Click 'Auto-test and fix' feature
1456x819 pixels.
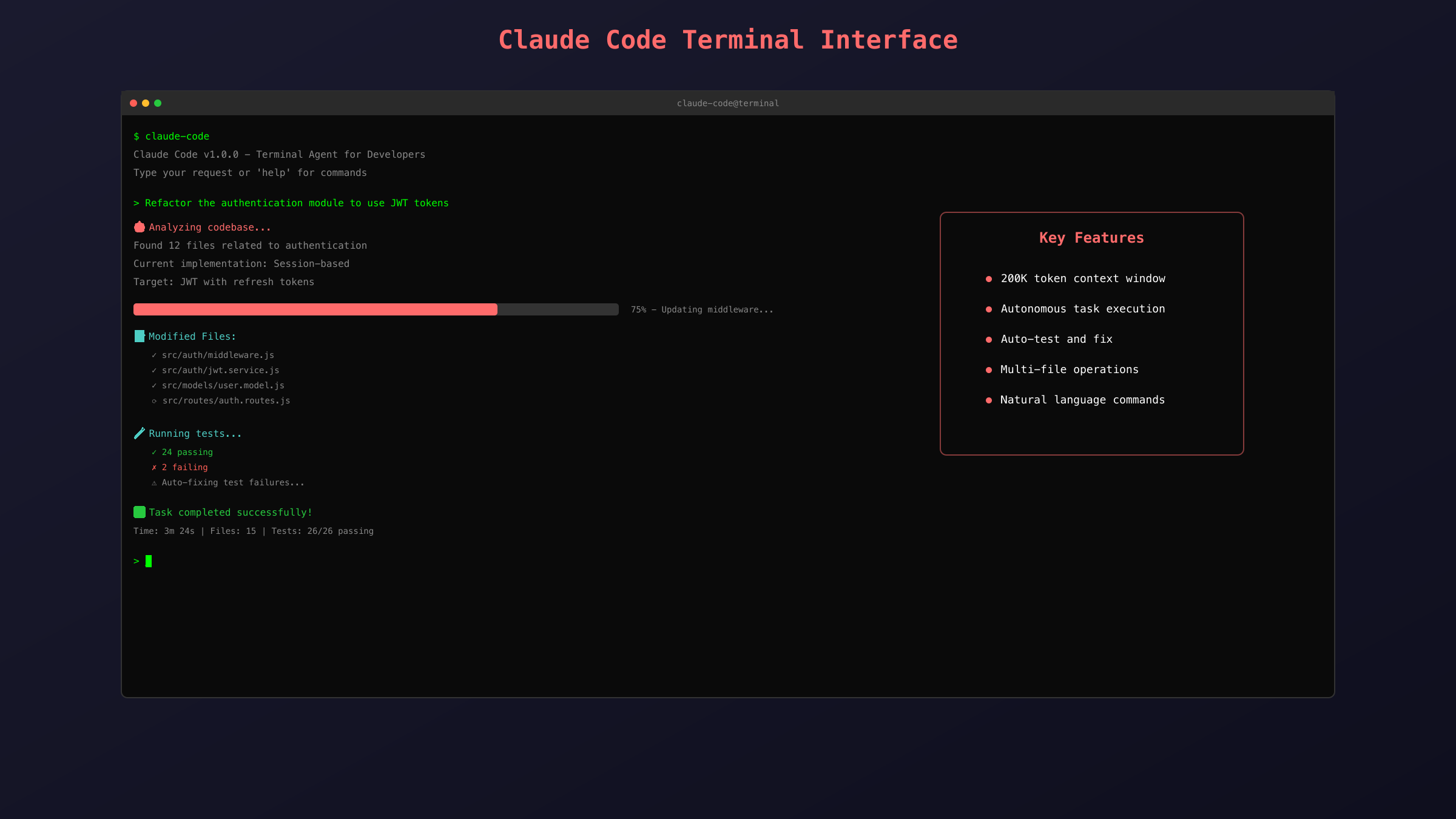click(1056, 339)
